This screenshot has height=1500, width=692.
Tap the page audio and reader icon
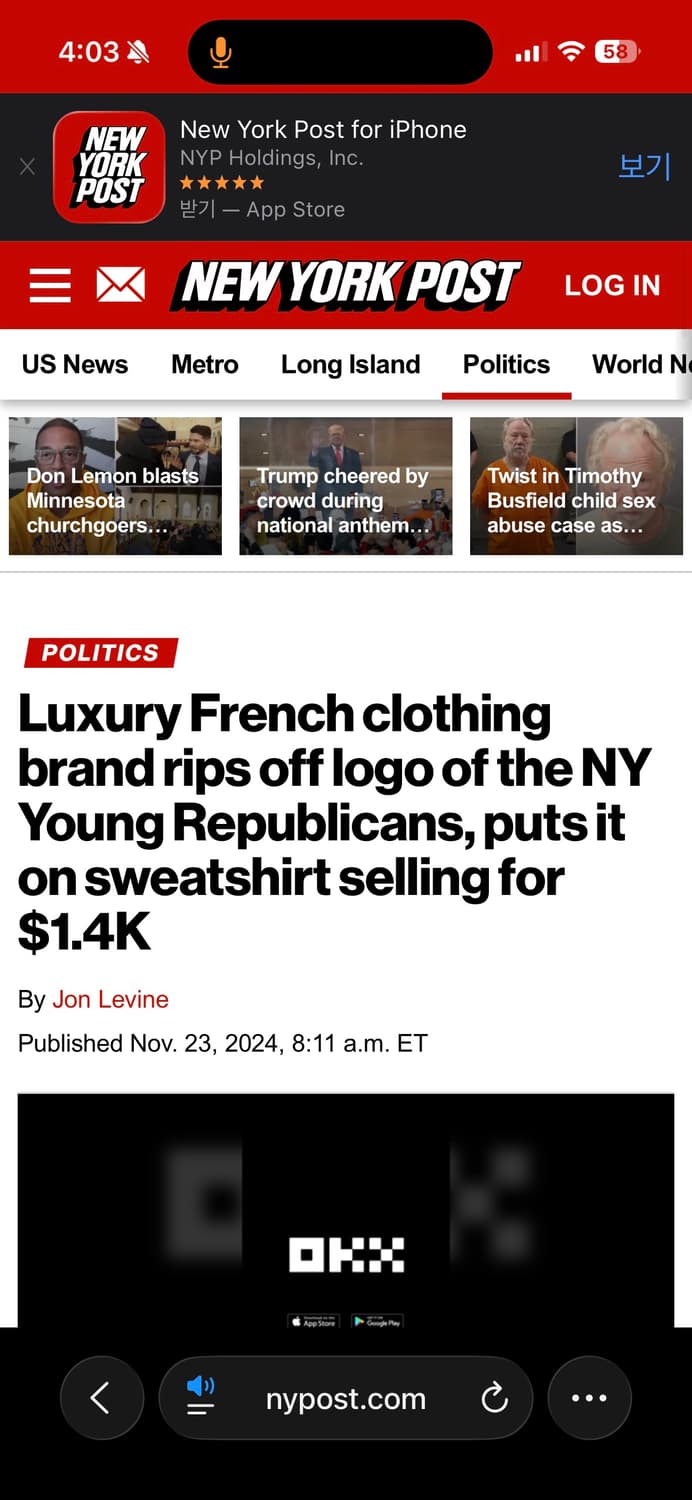click(201, 1396)
